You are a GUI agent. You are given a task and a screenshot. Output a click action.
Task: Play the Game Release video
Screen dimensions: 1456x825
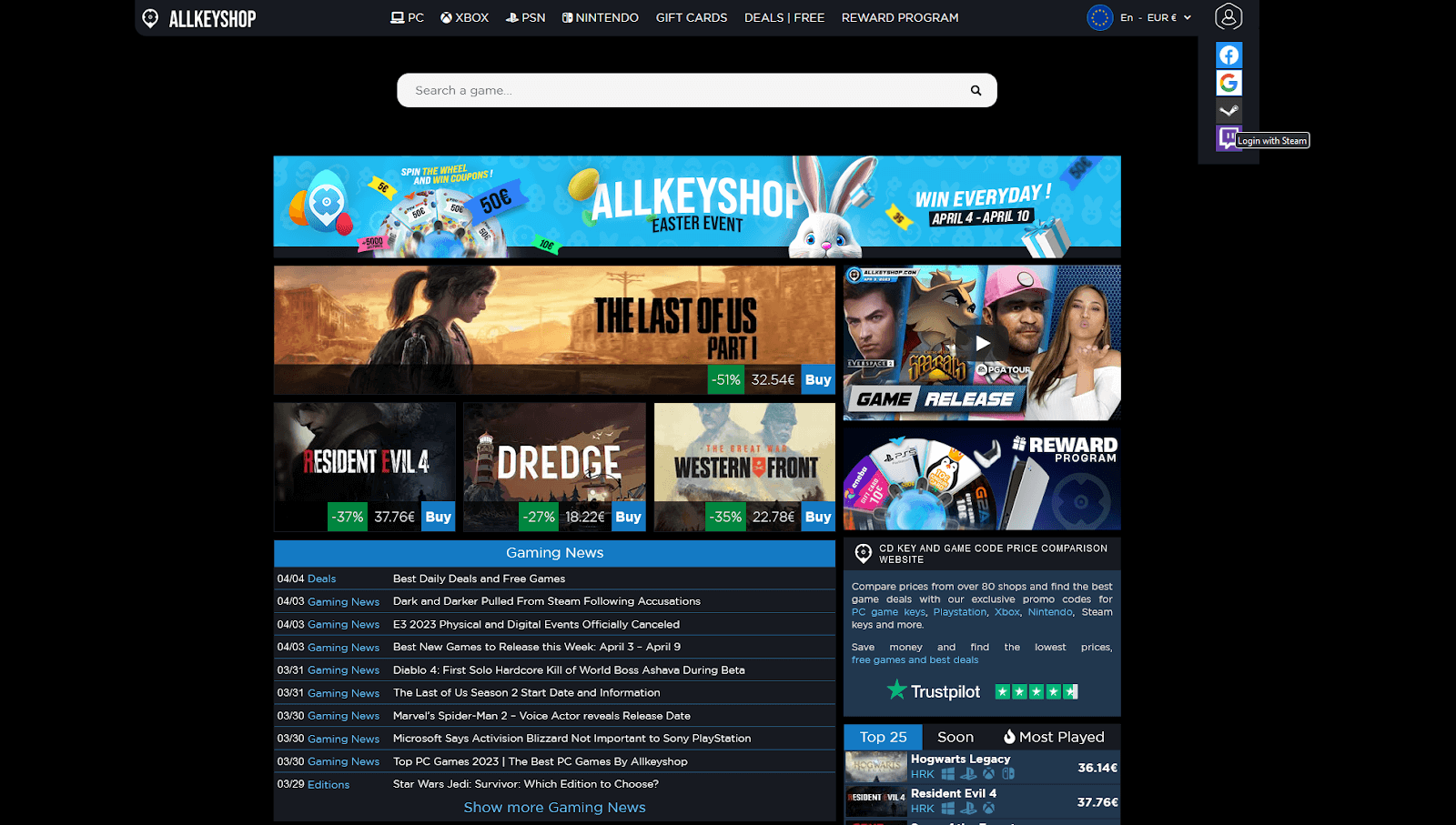(982, 343)
